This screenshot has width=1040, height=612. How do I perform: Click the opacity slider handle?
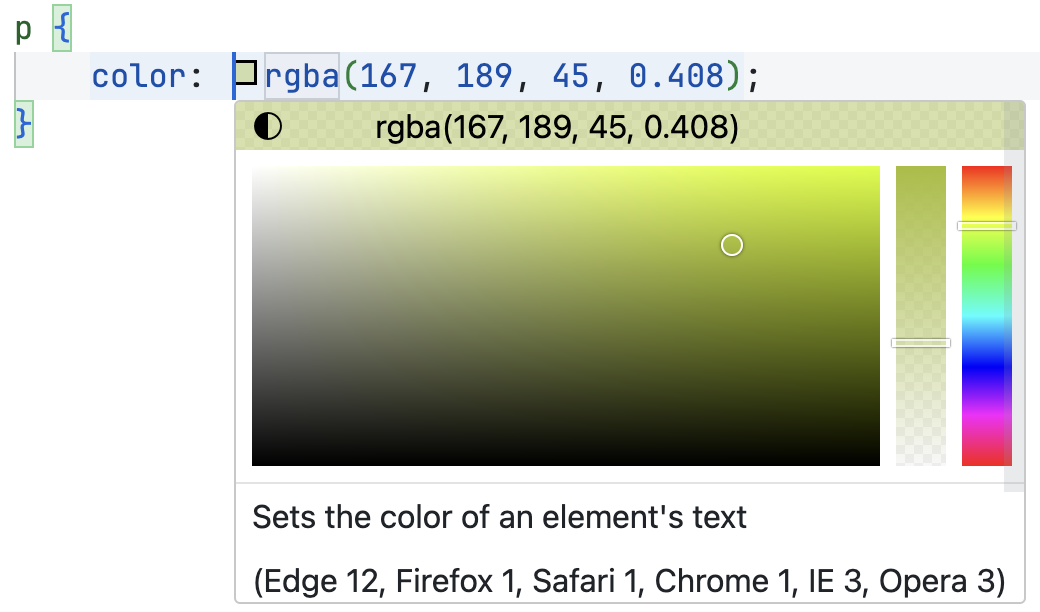click(x=921, y=343)
